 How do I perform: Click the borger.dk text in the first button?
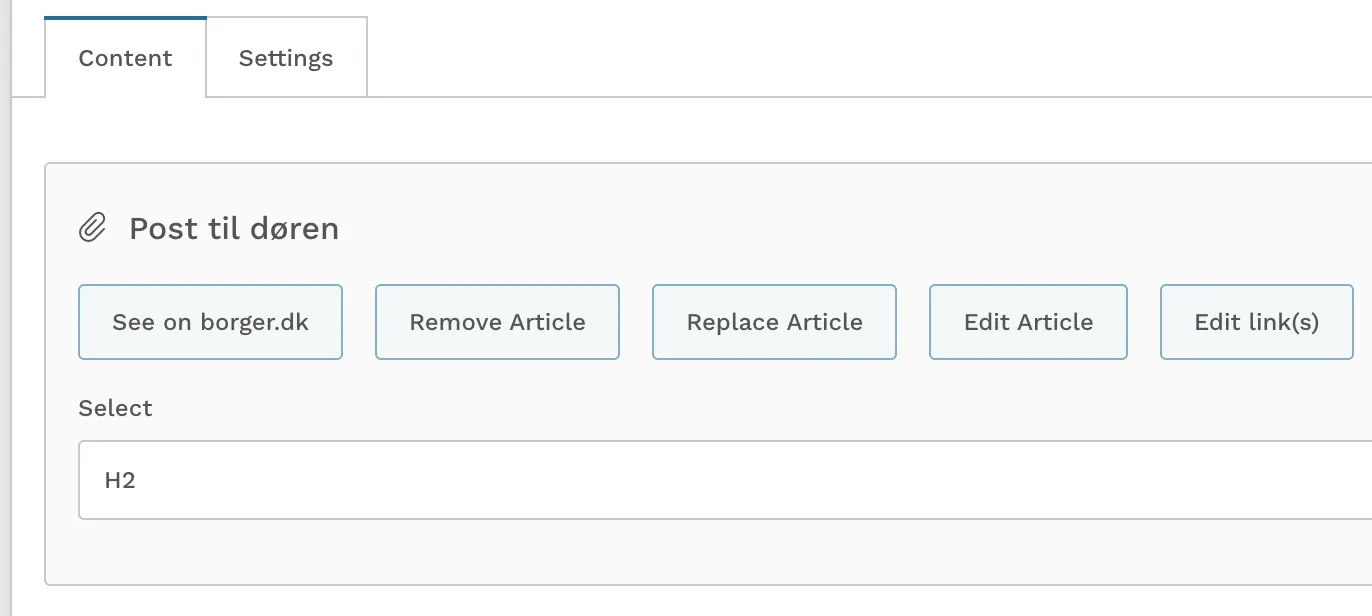point(258,322)
